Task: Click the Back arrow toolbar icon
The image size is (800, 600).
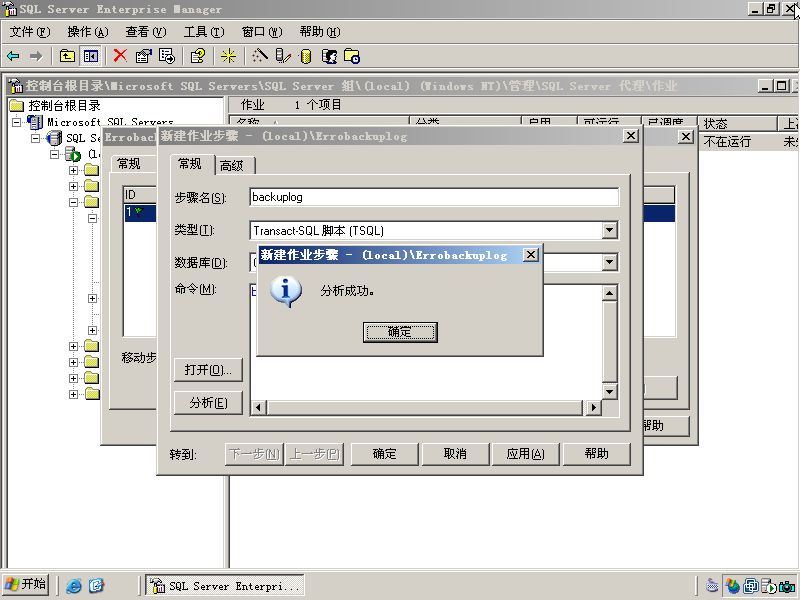Action: [13, 56]
